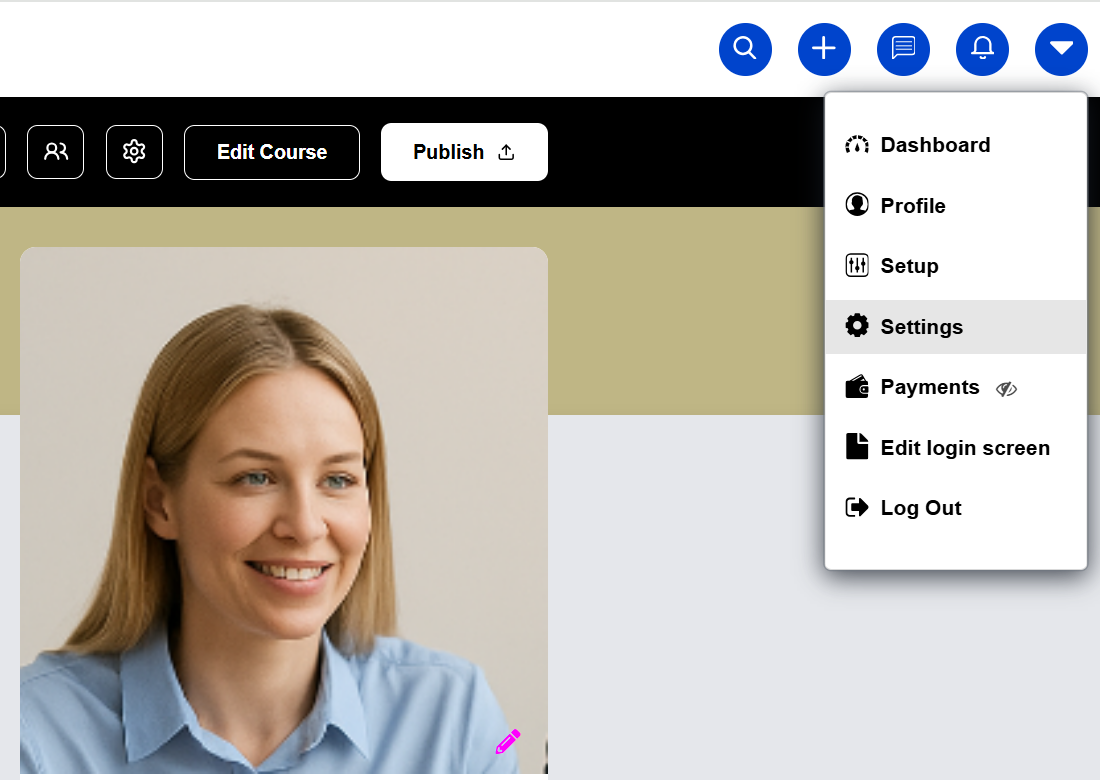Image resolution: width=1100 pixels, height=780 pixels.
Task: Click the plus create icon
Action: point(824,49)
